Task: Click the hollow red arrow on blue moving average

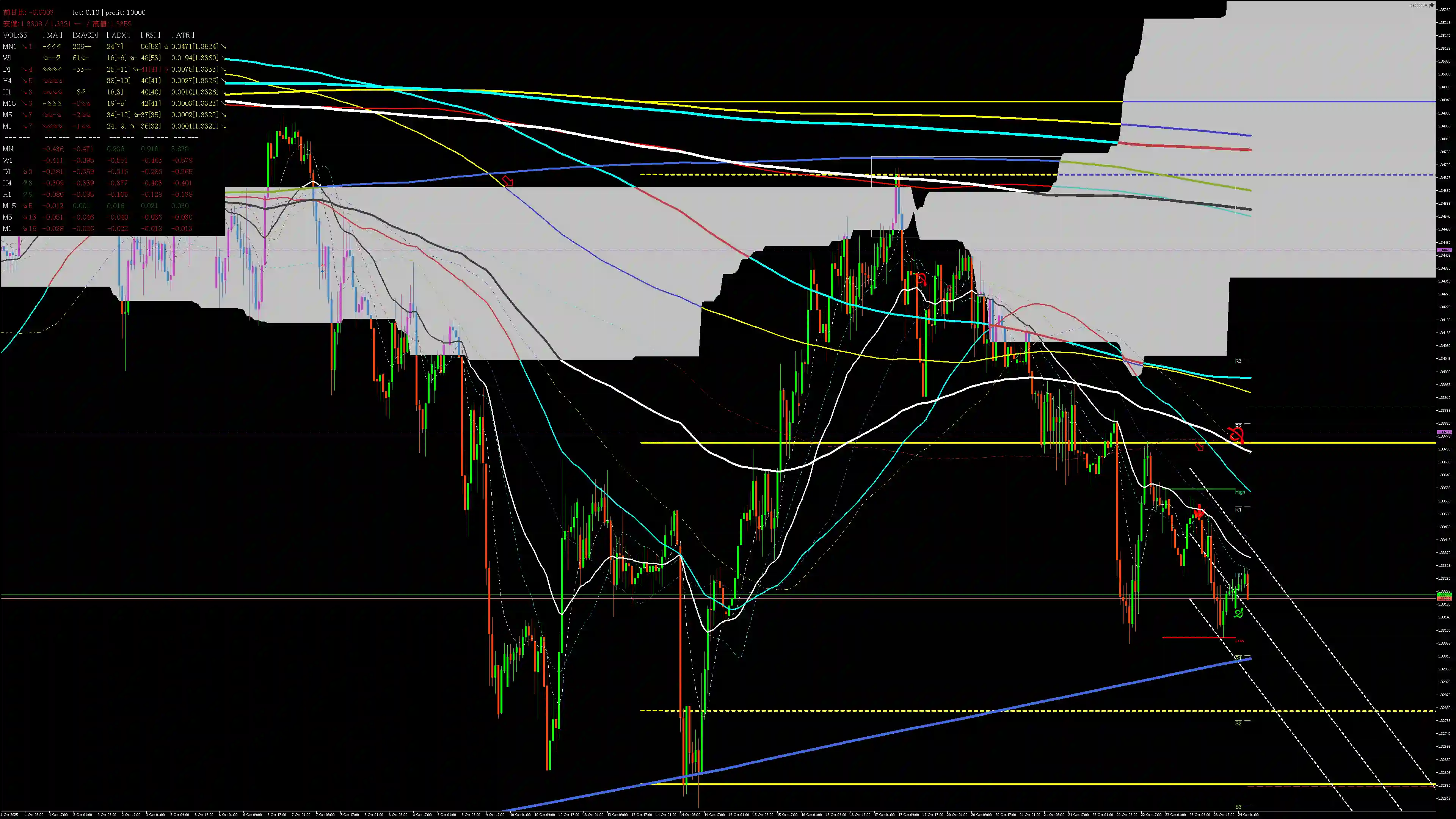Action: tap(508, 181)
